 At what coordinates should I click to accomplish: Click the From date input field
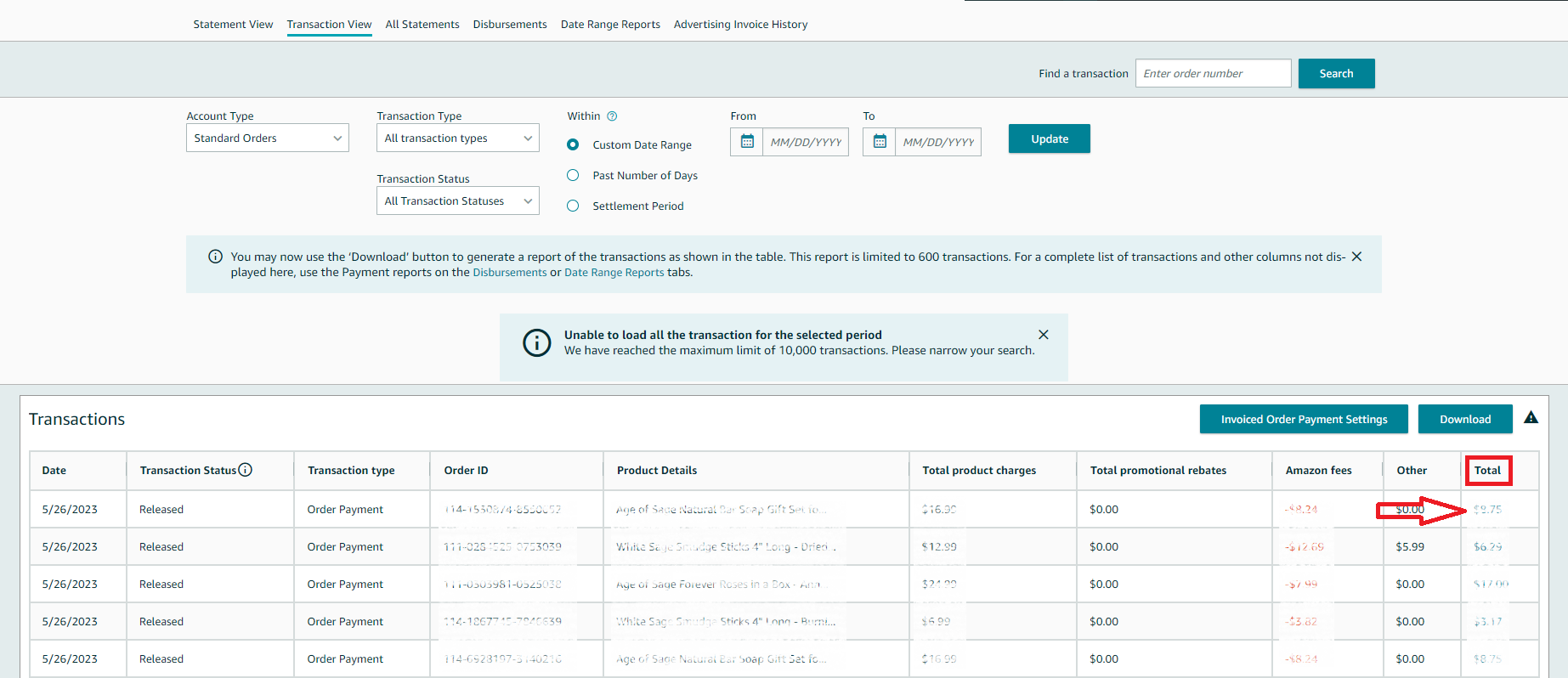point(806,142)
